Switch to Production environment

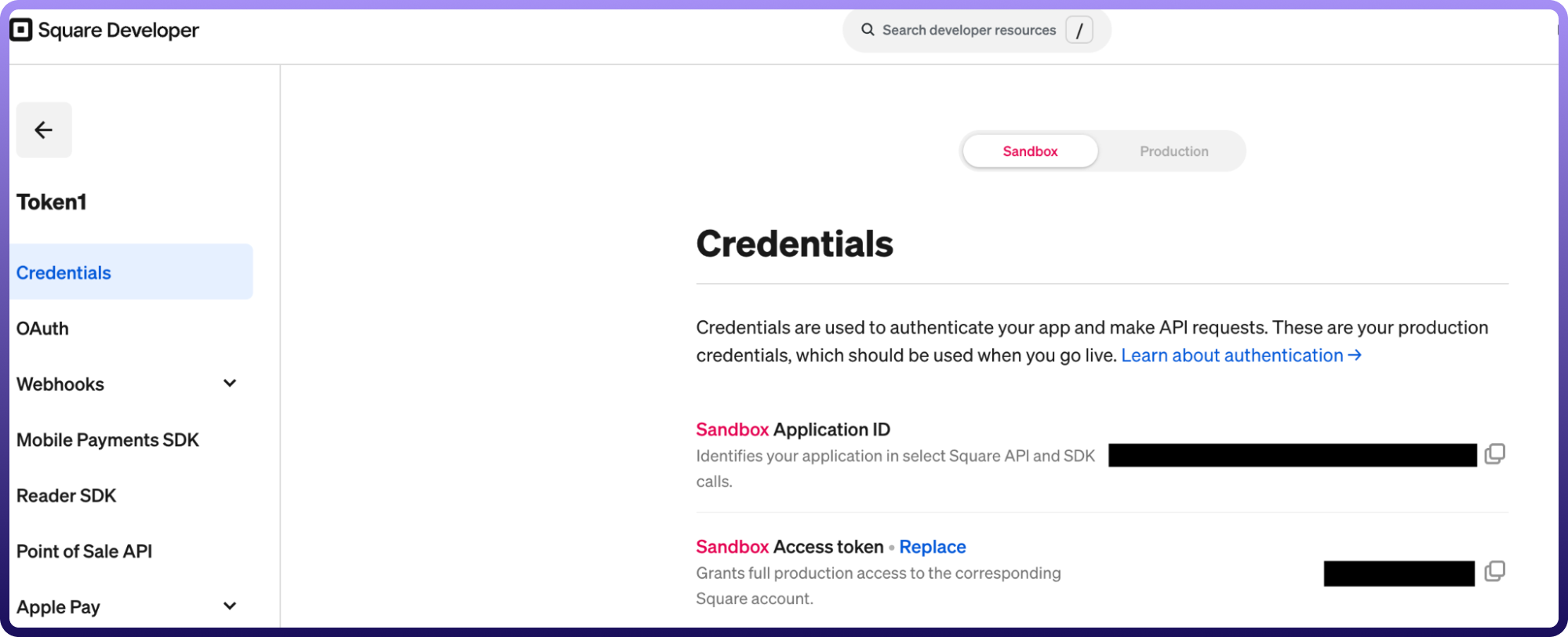1173,151
